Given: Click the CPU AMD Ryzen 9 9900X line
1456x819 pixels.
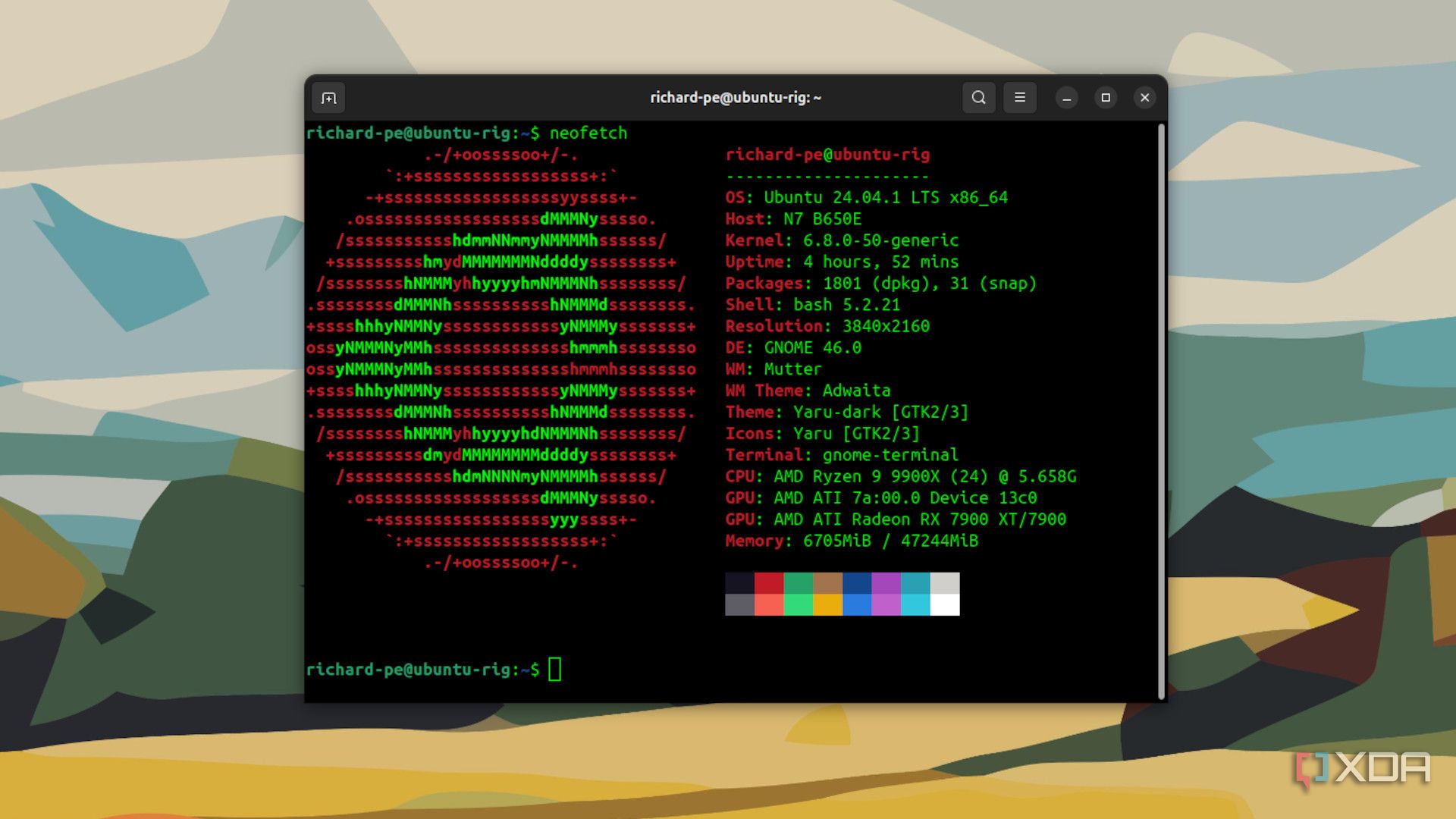Looking at the screenshot, I should [900, 477].
